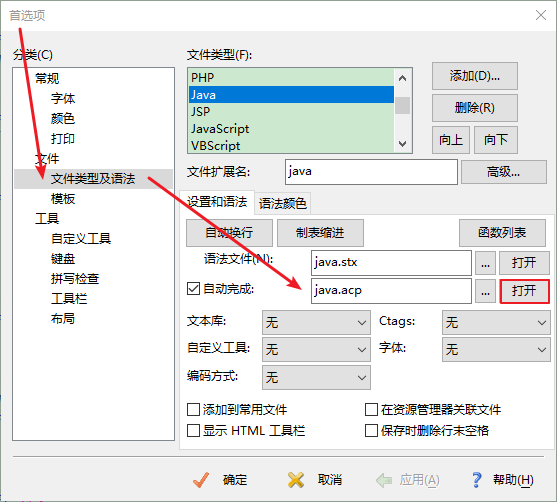The height and width of the screenshot is (502, 558).
Task: Open the 高级... advanced settings
Action: (x=504, y=172)
